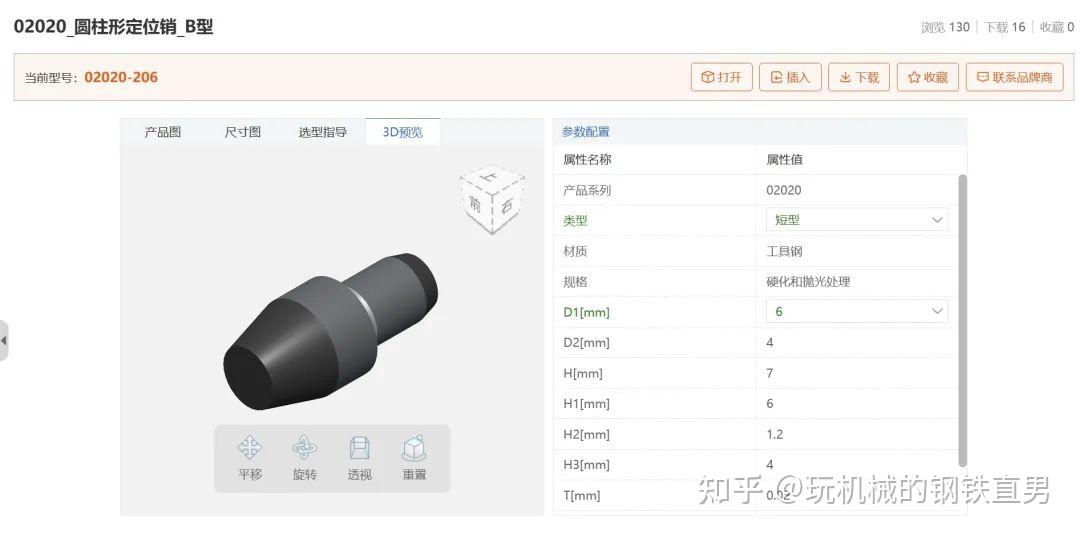Viewport: 1080px width, 534px height.
Task: Toggle the 透视 perspective view icon
Action: pyautogui.click(x=359, y=449)
